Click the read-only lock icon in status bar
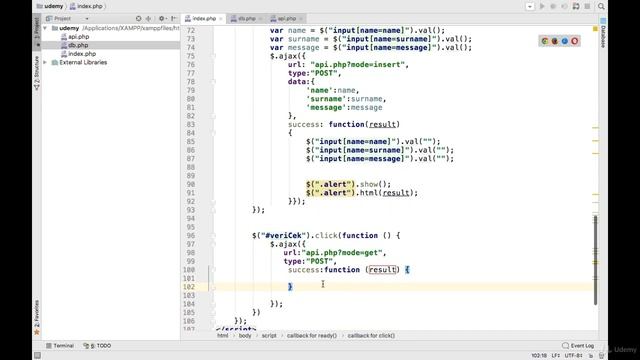 pos(591,356)
